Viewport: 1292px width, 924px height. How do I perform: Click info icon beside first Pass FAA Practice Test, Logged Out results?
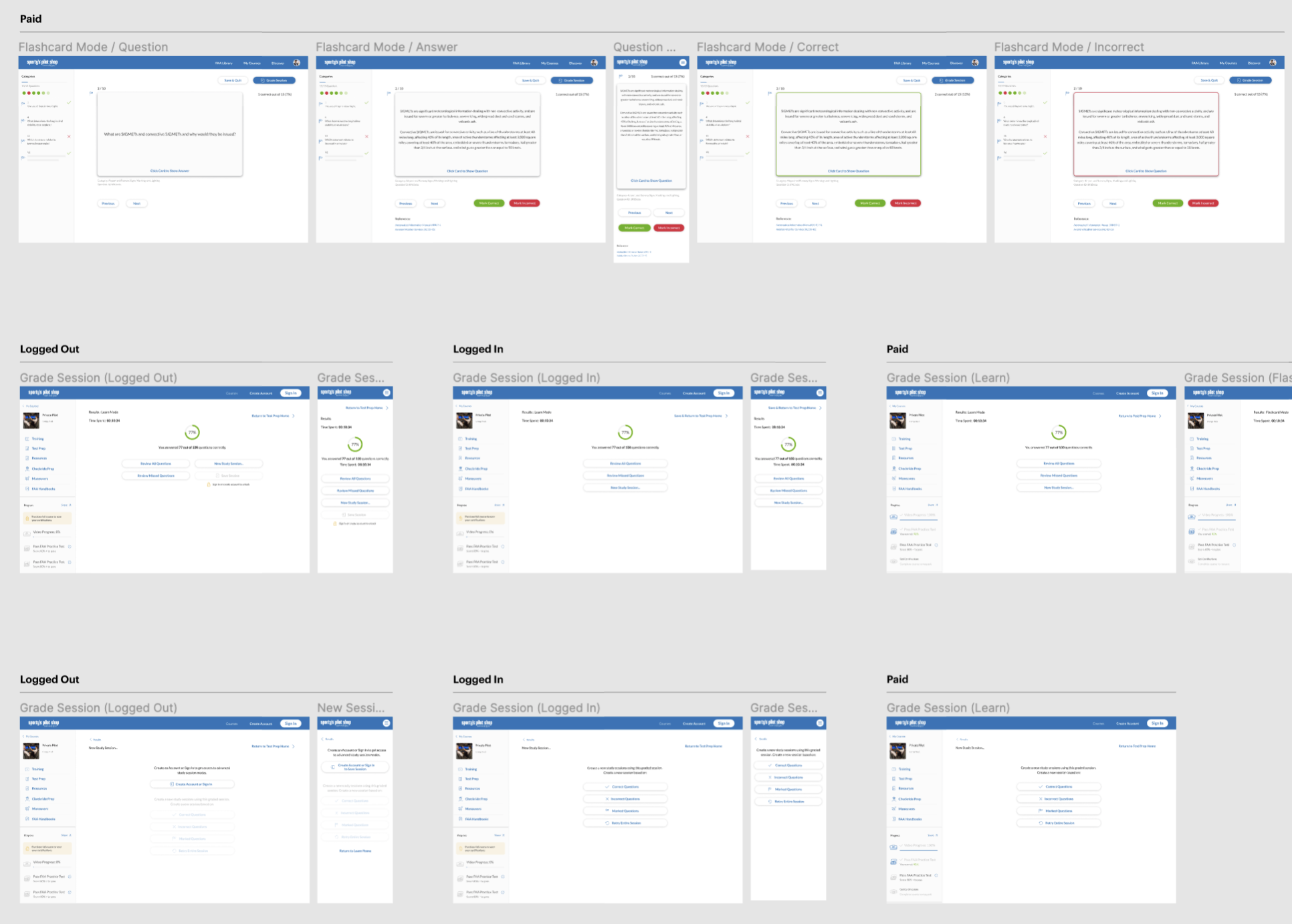[70, 546]
